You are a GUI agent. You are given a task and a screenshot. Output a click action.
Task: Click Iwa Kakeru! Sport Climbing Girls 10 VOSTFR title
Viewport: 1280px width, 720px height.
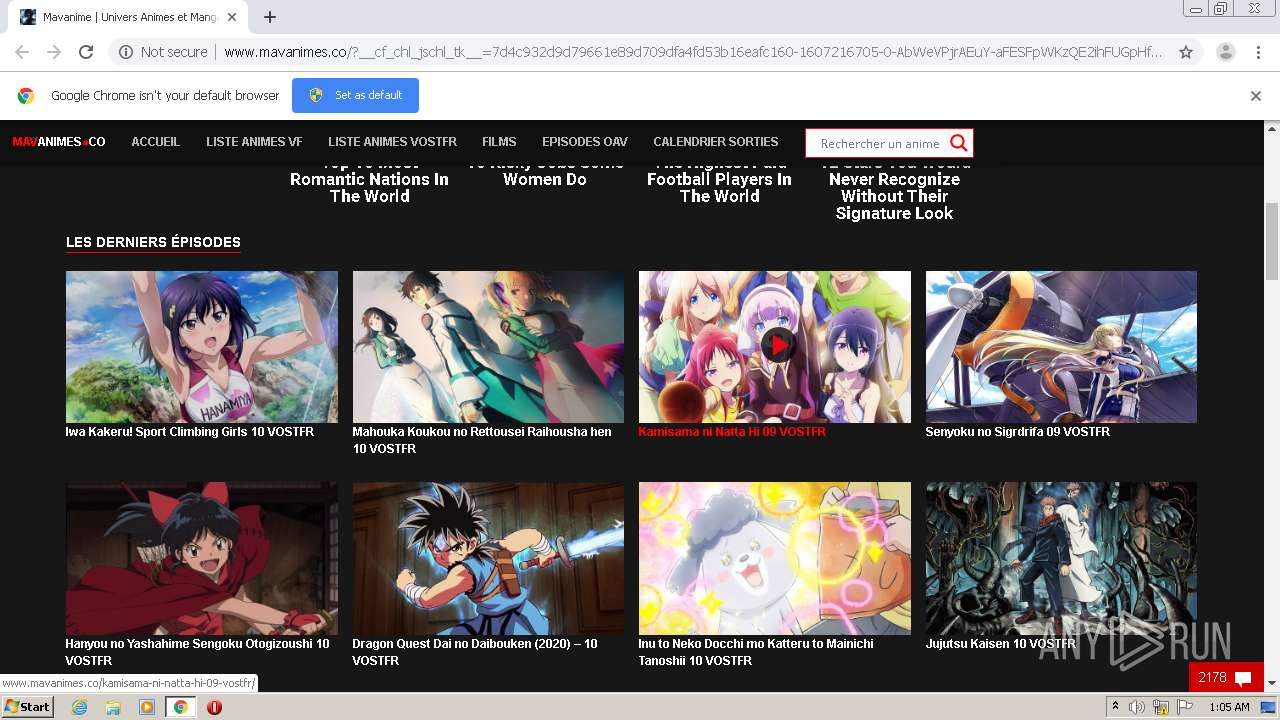pyautogui.click(x=190, y=432)
